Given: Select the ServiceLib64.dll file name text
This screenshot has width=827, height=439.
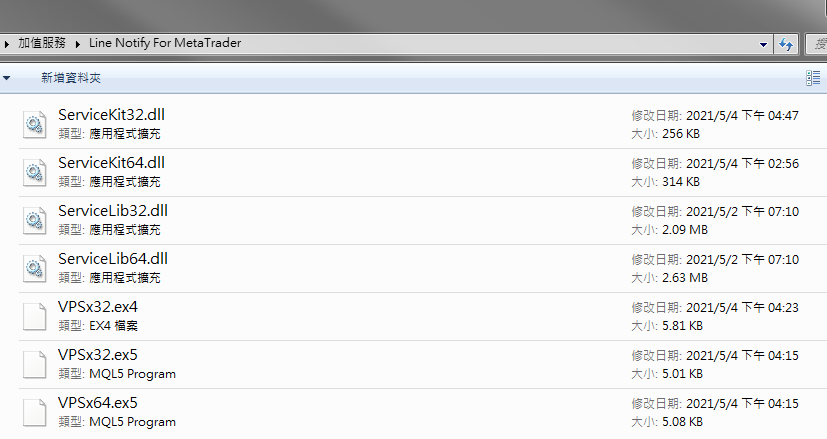Looking at the screenshot, I should pyautogui.click(x=113, y=259).
